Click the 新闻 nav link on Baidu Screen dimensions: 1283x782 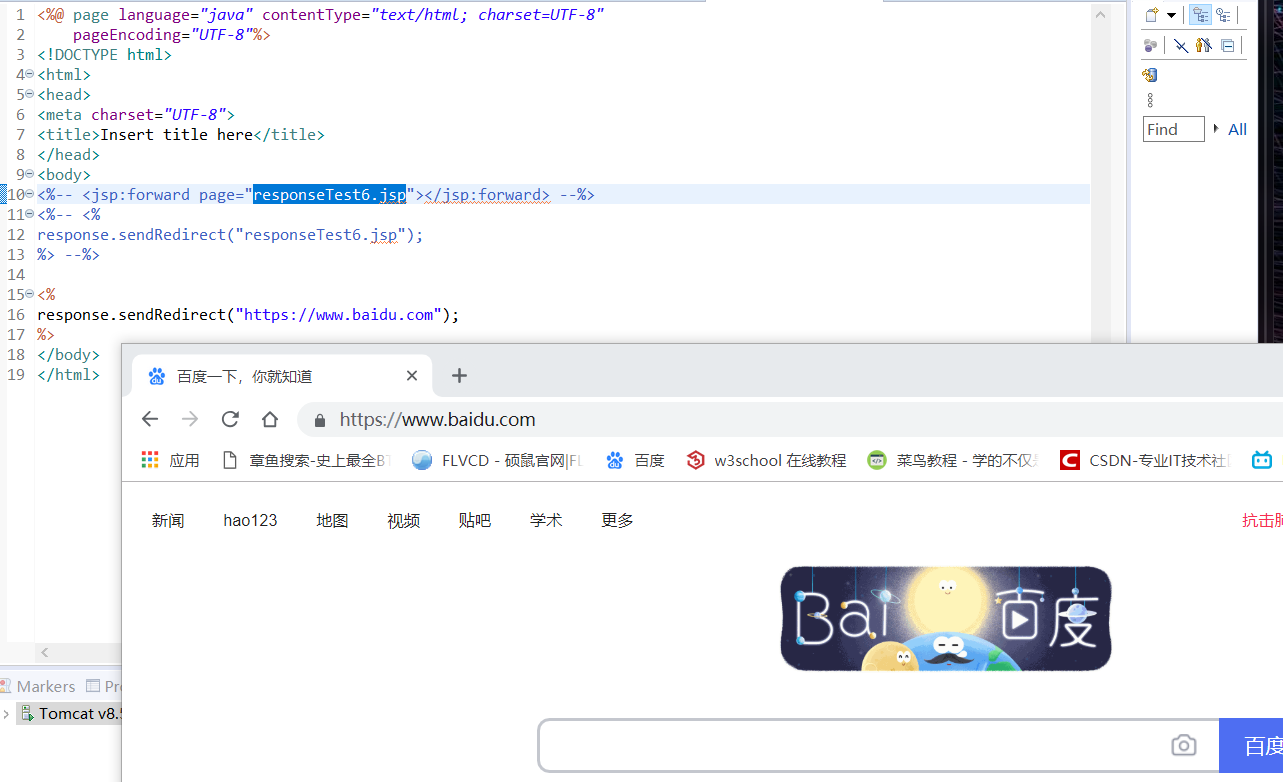pos(168,520)
